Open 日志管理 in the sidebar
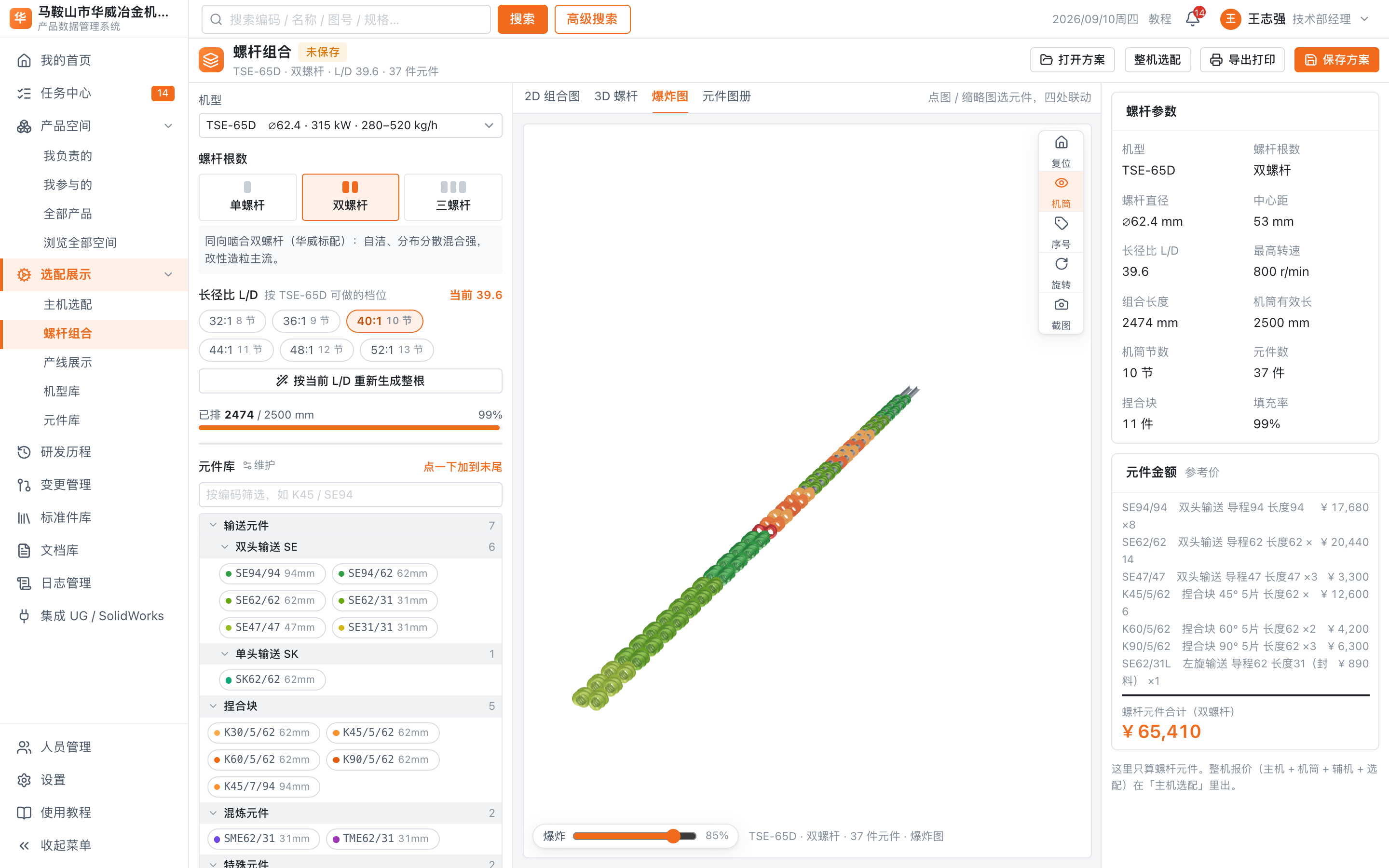Viewport: 1389px width, 868px height. coord(94,583)
